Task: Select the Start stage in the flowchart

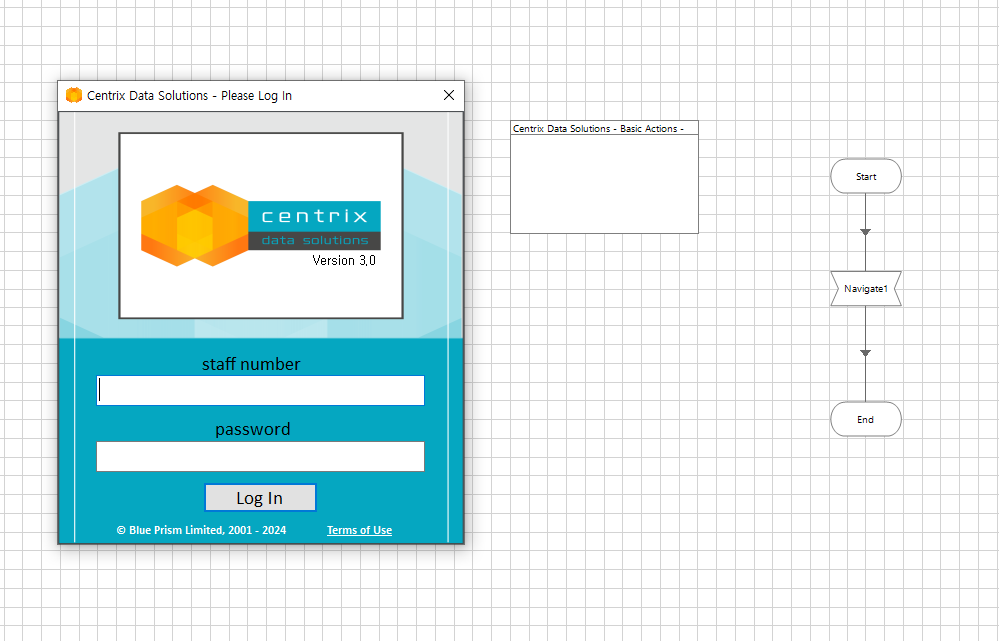Action: coord(866,176)
